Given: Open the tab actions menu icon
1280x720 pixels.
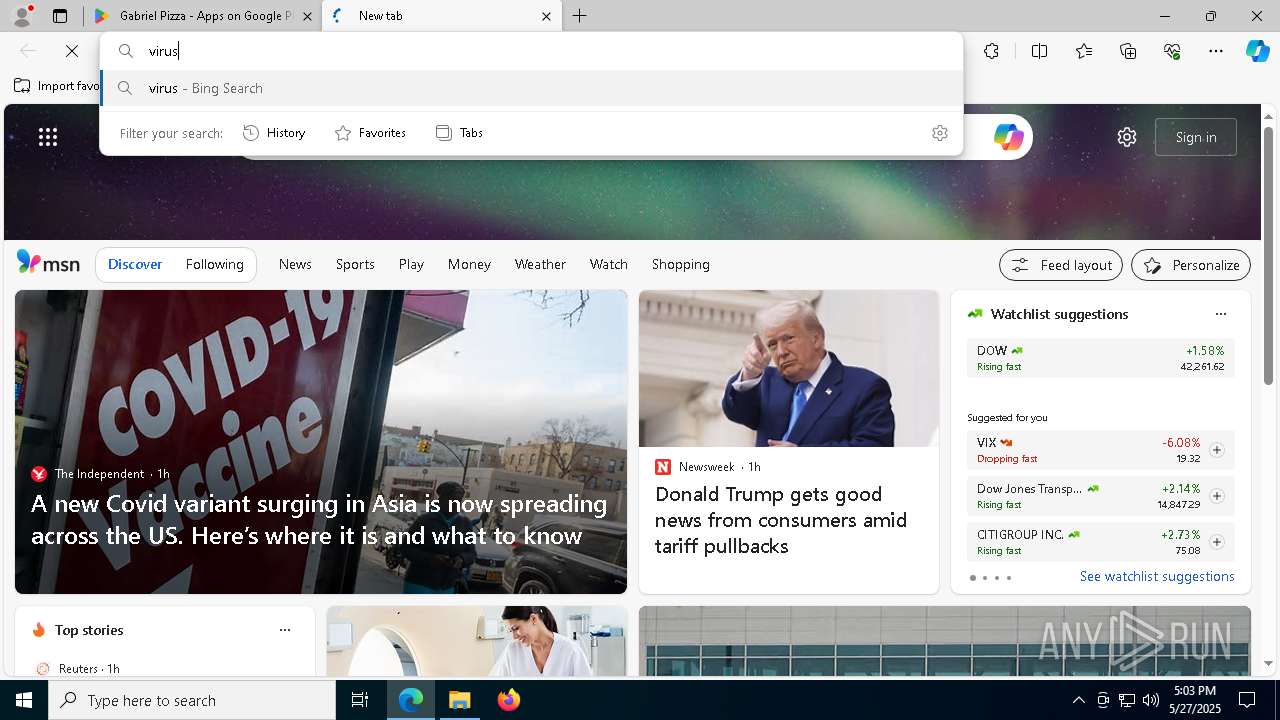Looking at the screenshot, I should [60, 16].
